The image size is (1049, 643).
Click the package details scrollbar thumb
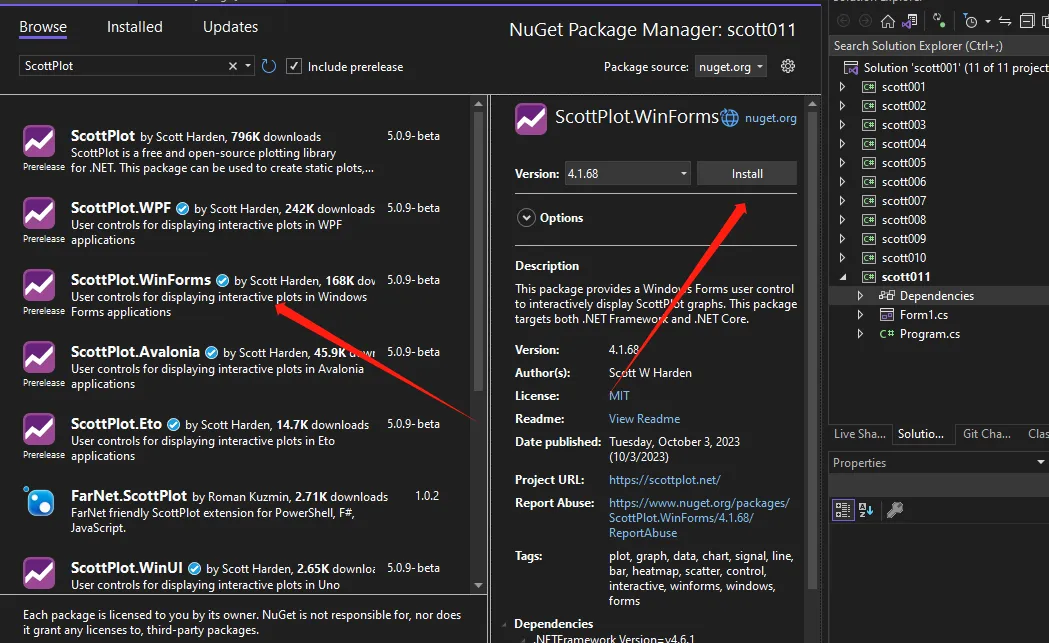click(x=812, y=351)
